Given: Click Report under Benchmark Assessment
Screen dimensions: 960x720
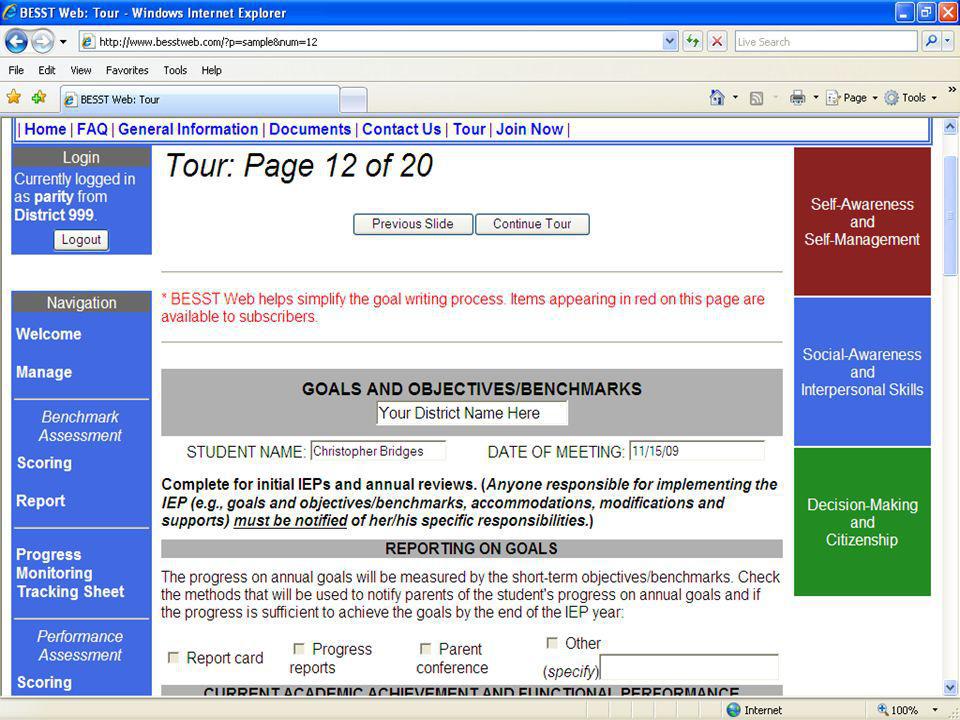Looking at the screenshot, I should tap(40, 501).
